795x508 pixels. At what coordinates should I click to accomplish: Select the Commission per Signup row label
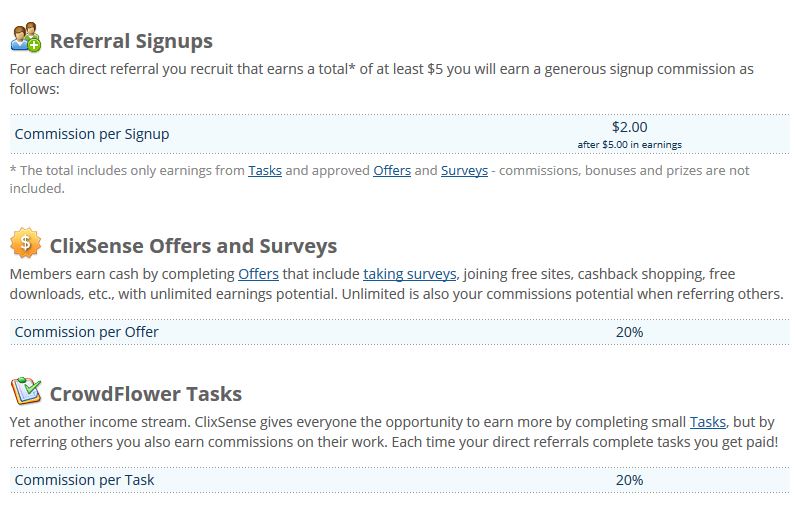(x=92, y=134)
